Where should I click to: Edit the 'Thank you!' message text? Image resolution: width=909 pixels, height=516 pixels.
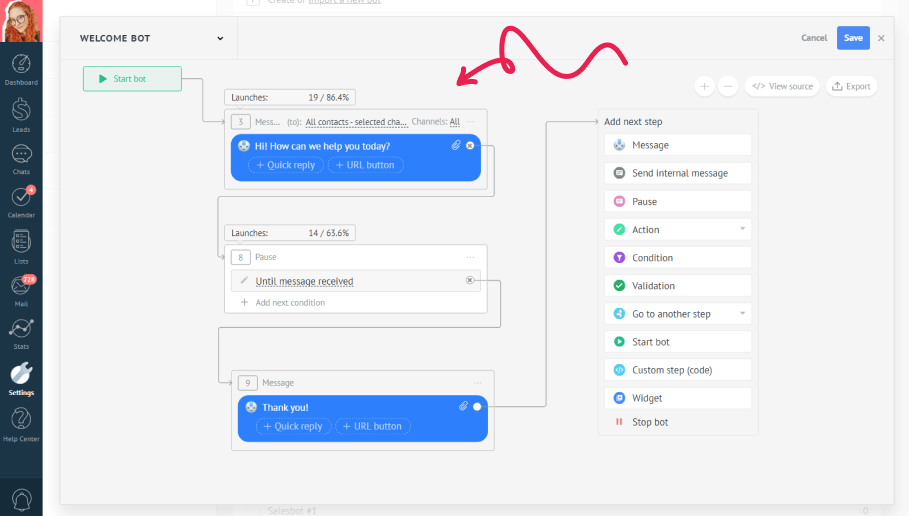[285, 408]
